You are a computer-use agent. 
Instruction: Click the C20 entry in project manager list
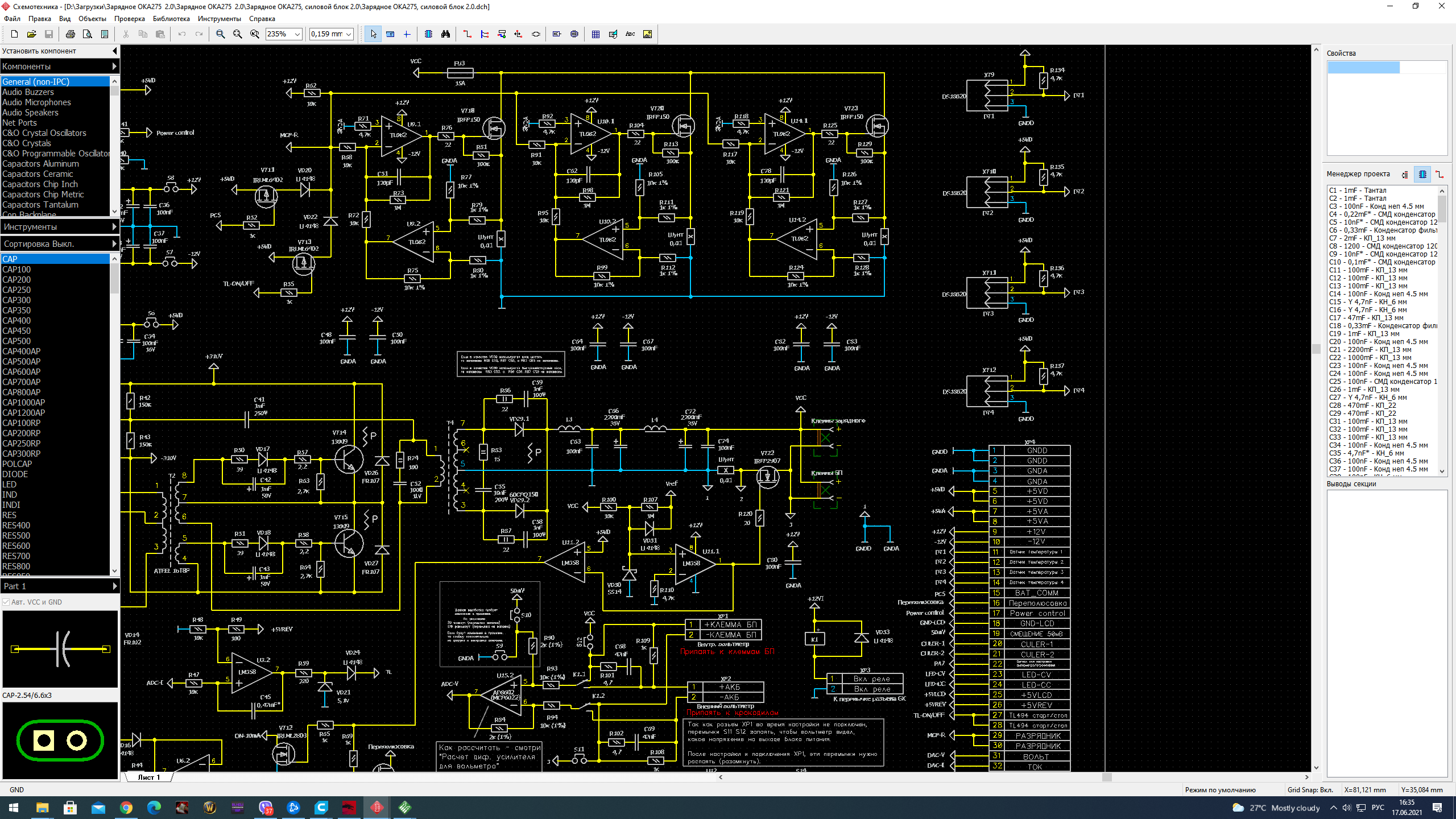pos(1378,342)
